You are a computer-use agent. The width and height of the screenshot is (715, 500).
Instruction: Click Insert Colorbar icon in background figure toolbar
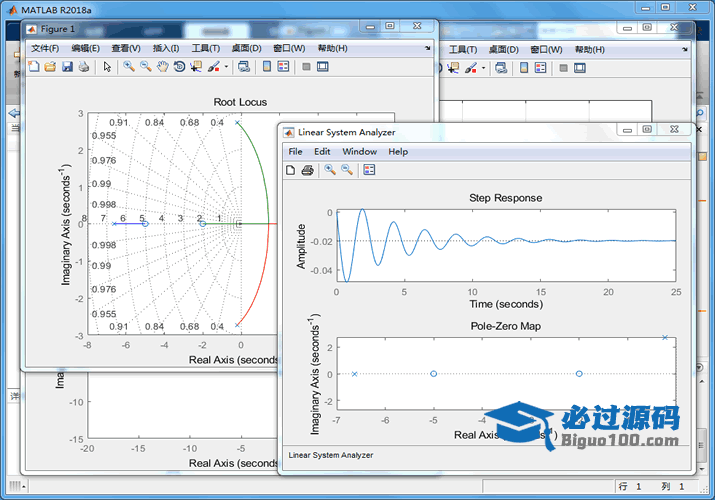[x=524, y=68]
